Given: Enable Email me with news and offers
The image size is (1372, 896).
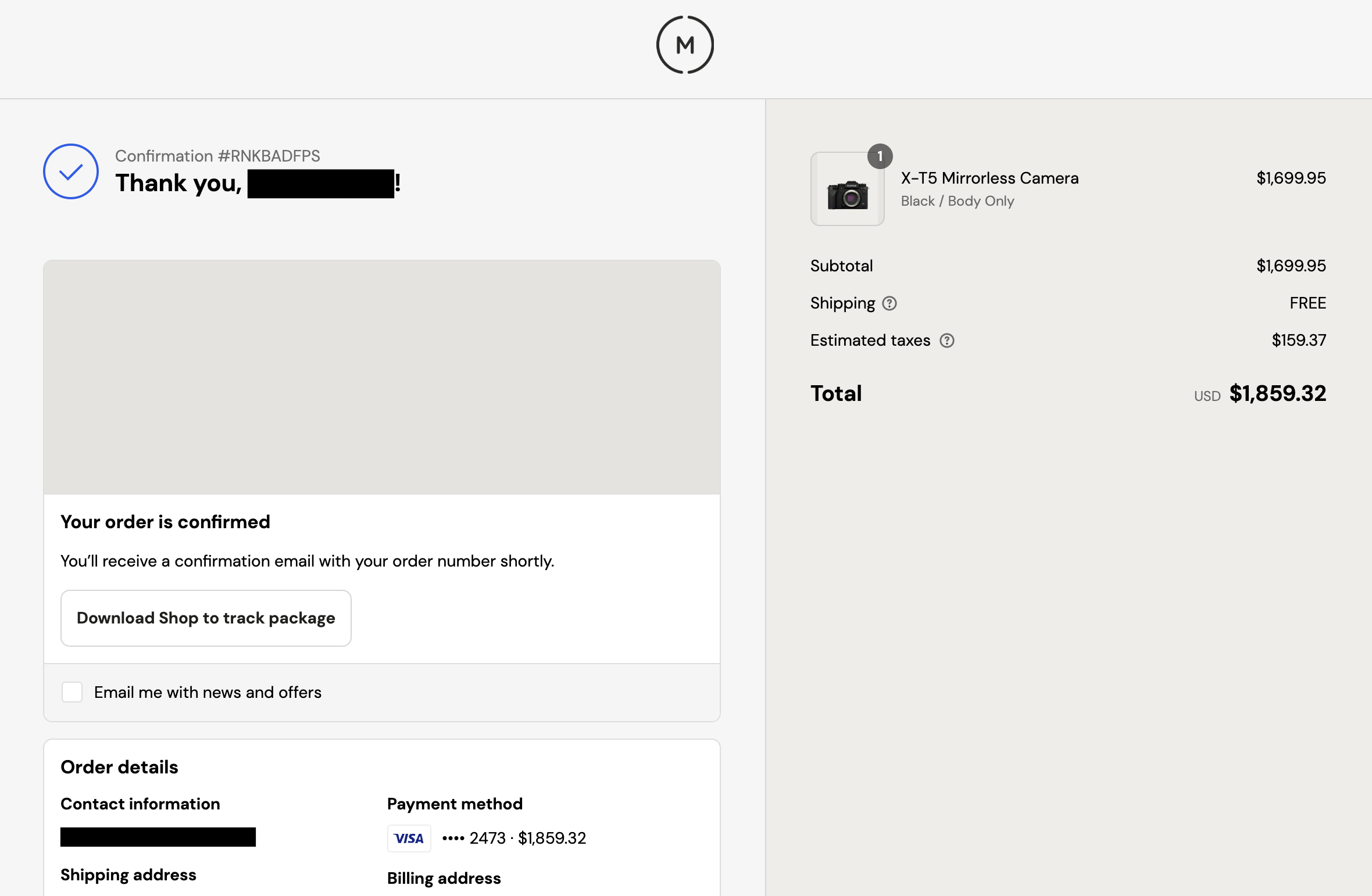Looking at the screenshot, I should click(72, 692).
